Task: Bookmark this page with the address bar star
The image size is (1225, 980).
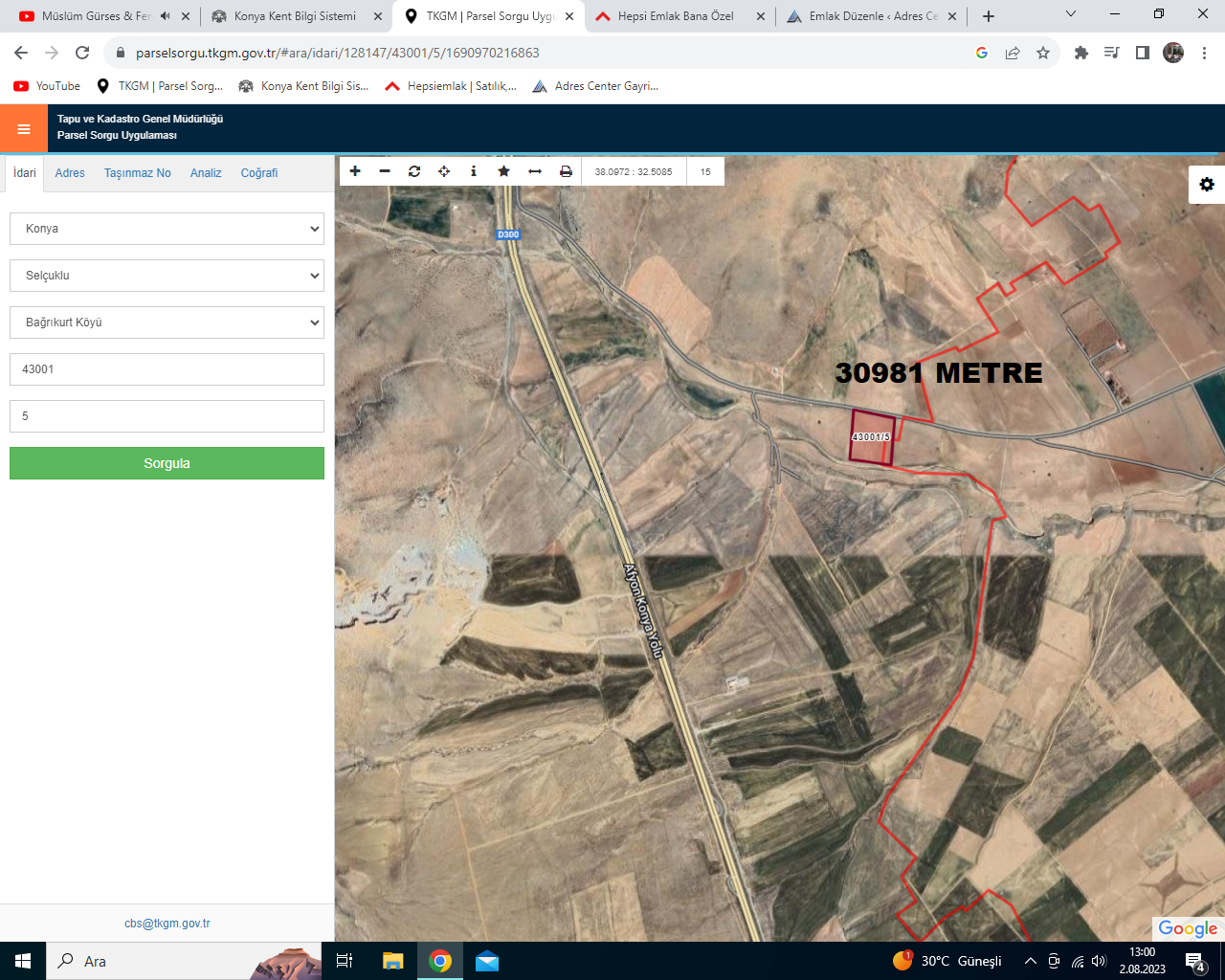Action: (x=1043, y=53)
